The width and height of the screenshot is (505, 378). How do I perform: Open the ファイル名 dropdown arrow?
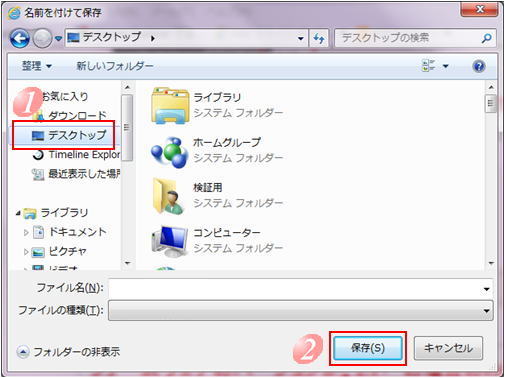click(486, 289)
